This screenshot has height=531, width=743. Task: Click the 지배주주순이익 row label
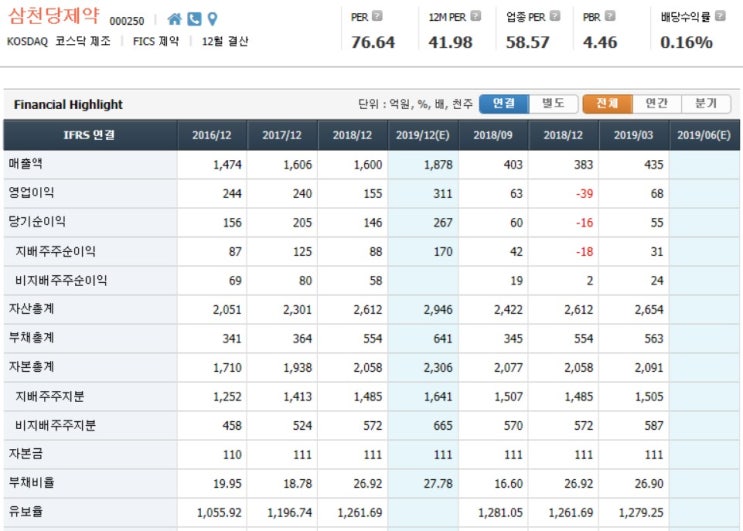[55, 251]
